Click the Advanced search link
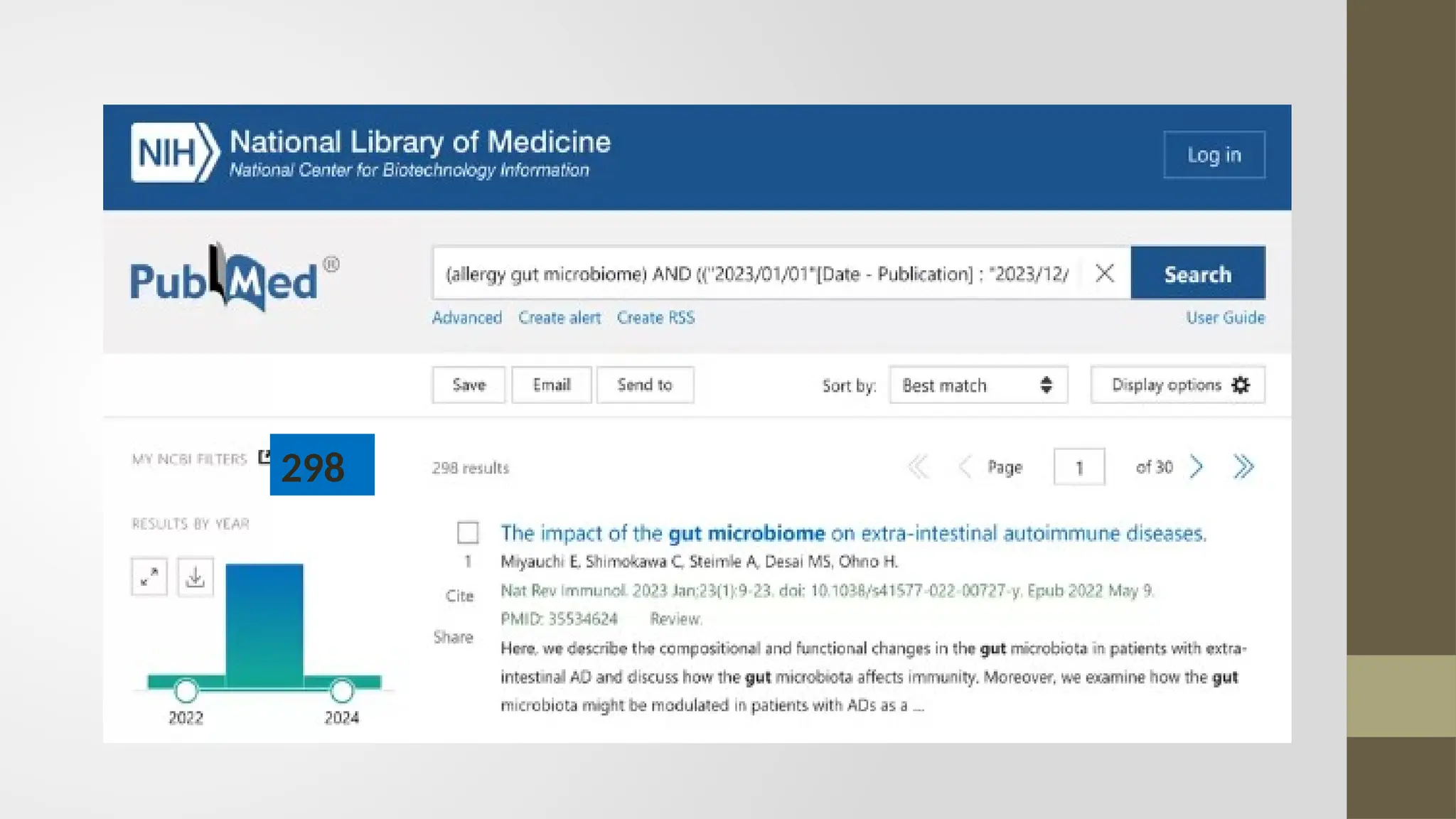The height and width of the screenshot is (819, 1456). (x=466, y=318)
